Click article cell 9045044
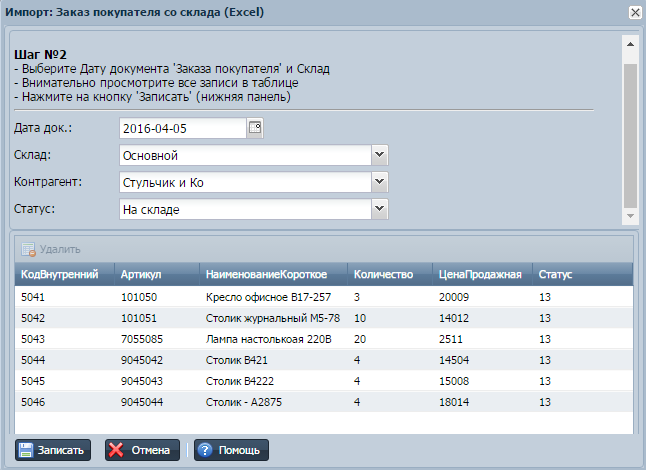The image size is (646, 470). pyautogui.click(x=157, y=402)
